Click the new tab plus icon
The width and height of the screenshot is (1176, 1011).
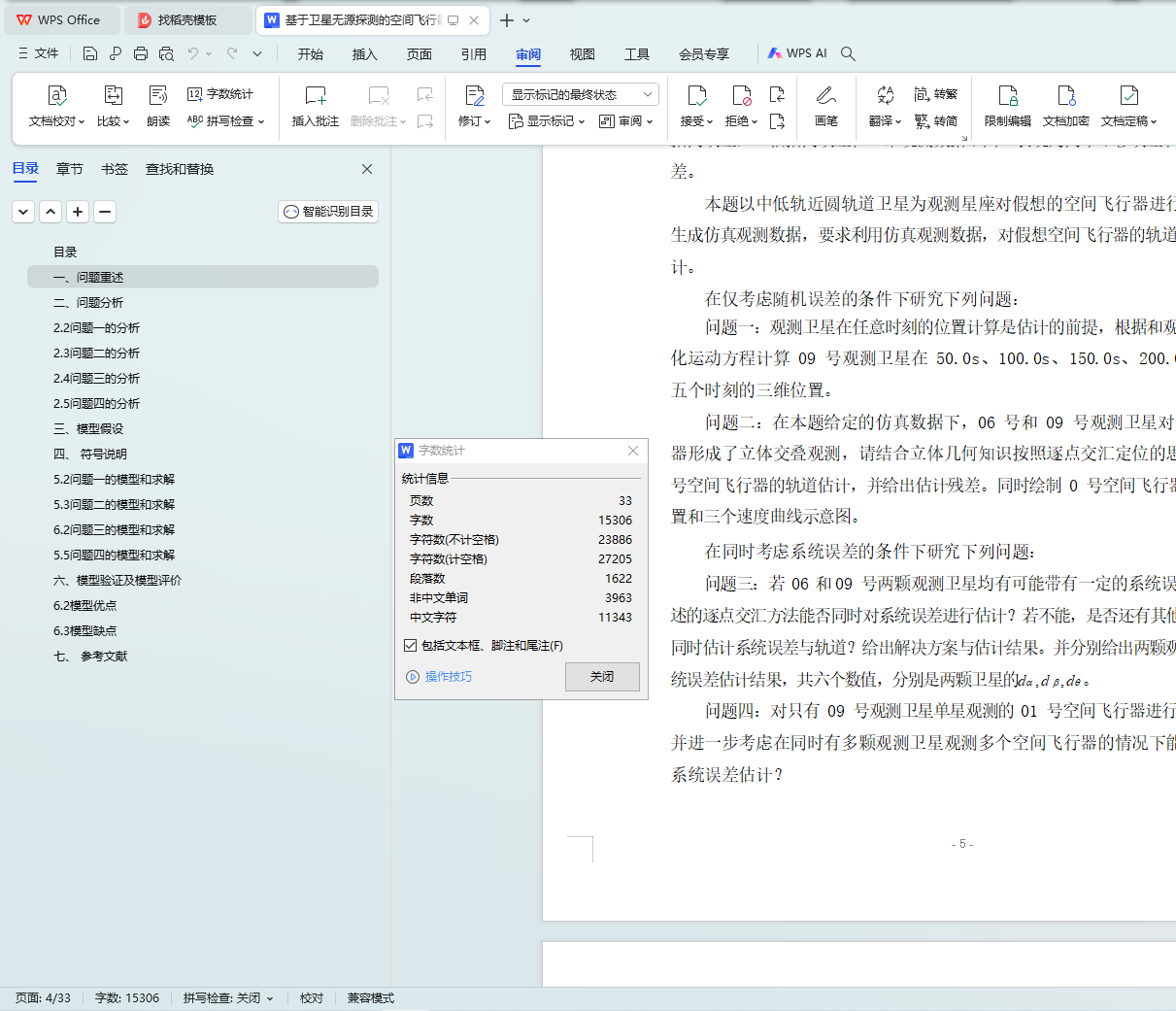[x=506, y=19]
